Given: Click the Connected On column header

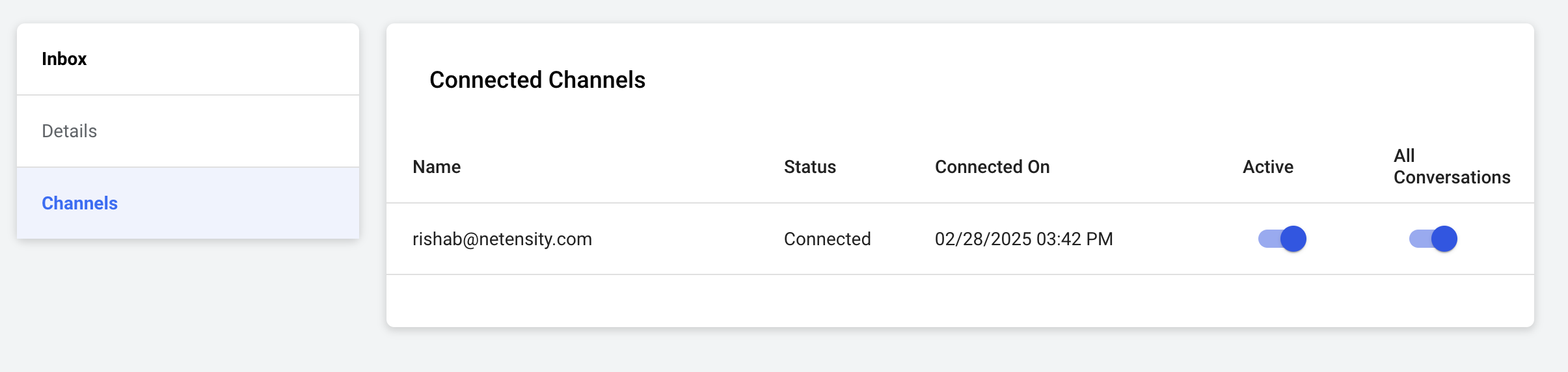Looking at the screenshot, I should (992, 167).
